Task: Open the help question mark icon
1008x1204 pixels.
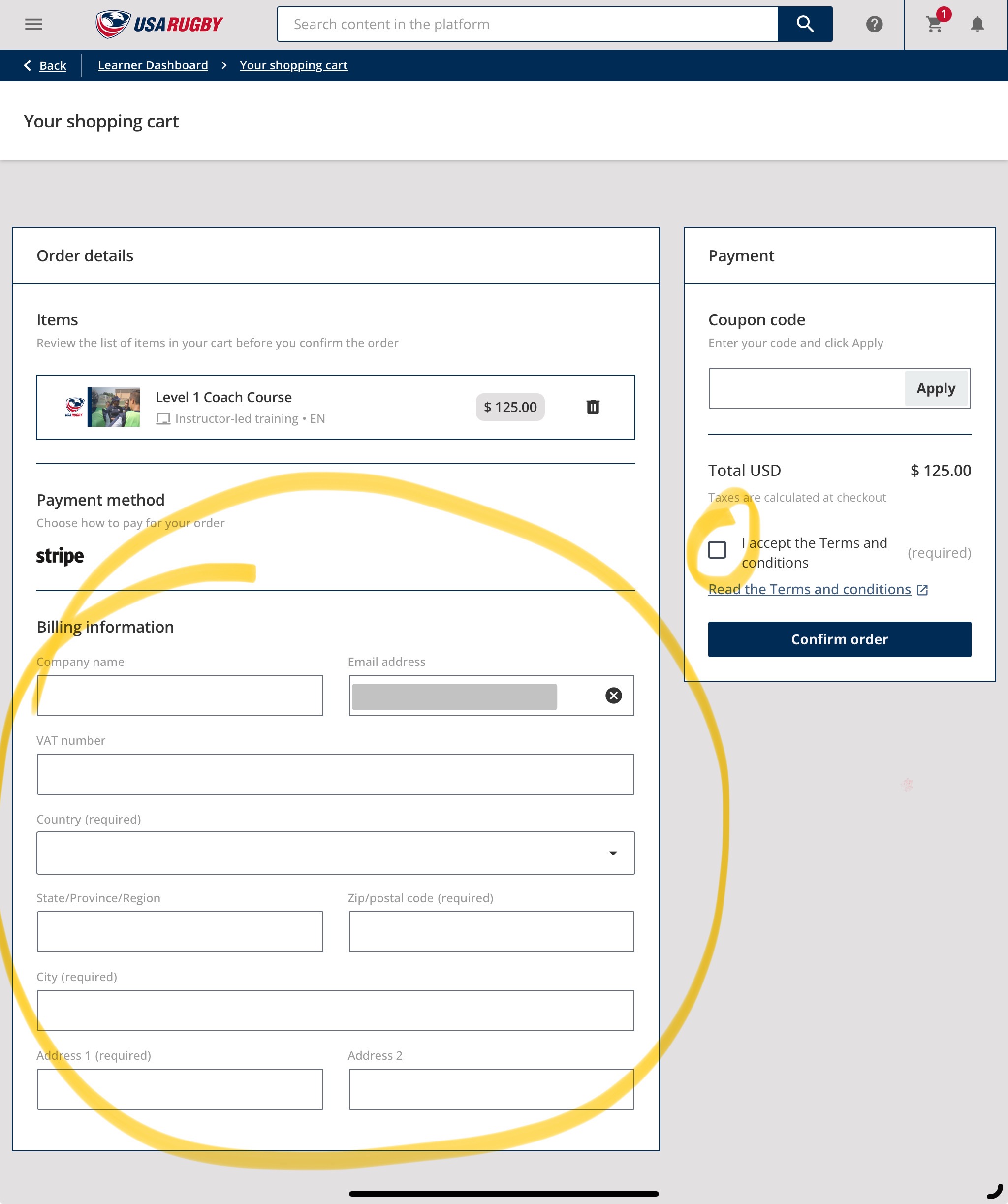Action: point(874,24)
